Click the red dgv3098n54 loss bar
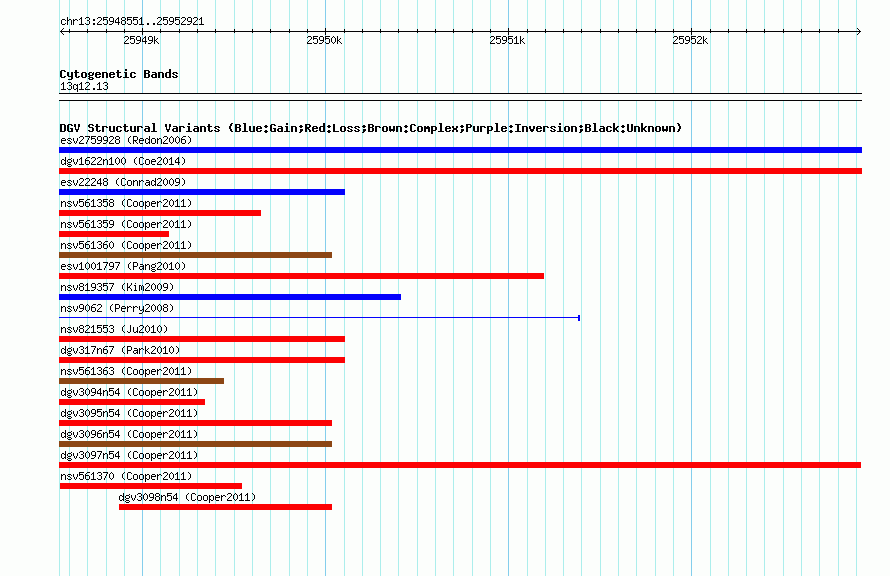The width and height of the screenshot is (890, 576). click(225, 507)
